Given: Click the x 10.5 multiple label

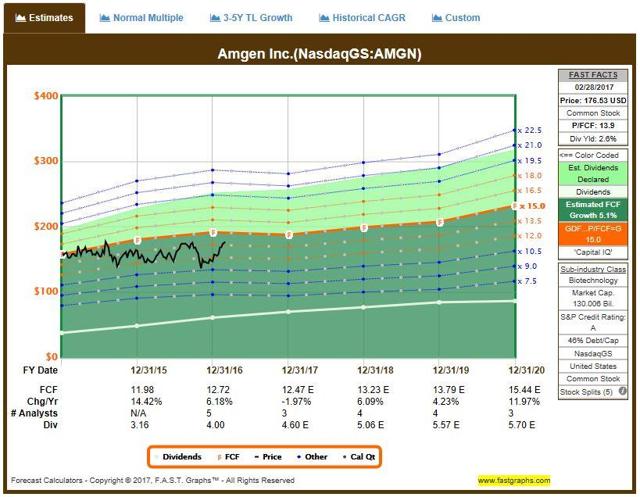Looking at the screenshot, I should tap(530, 251).
